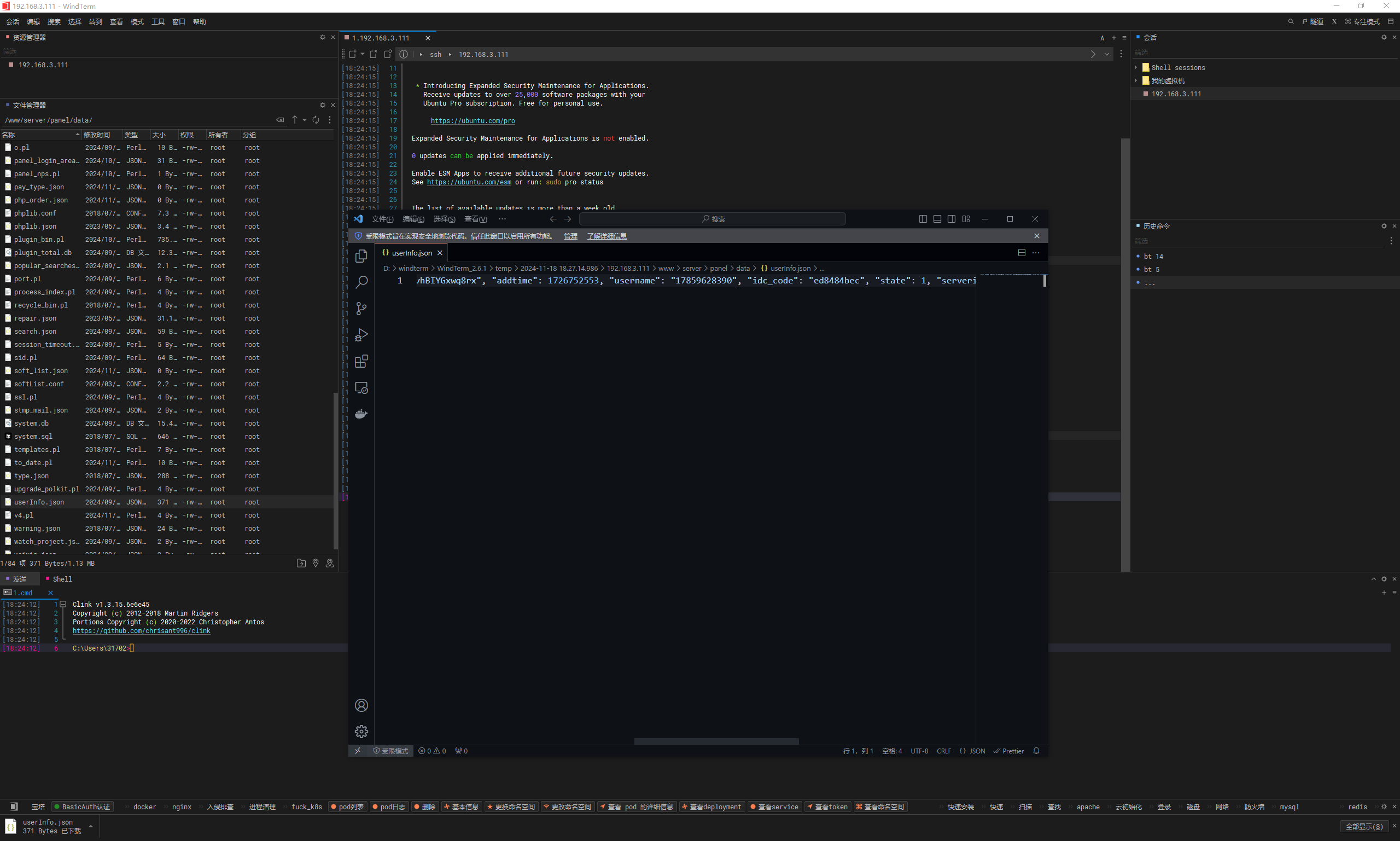The image size is (1400, 841).
Task: Open history commands panel settings gear
Action: point(1384,226)
